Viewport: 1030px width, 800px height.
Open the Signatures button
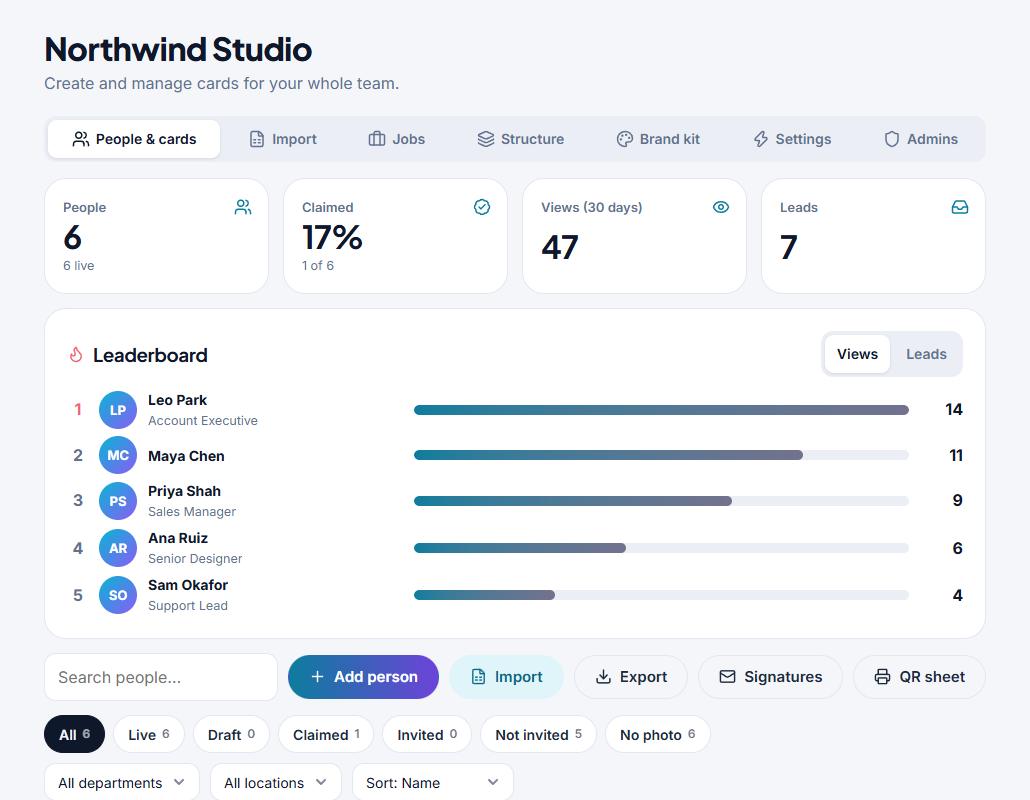pyautogui.click(x=771, y=677)
